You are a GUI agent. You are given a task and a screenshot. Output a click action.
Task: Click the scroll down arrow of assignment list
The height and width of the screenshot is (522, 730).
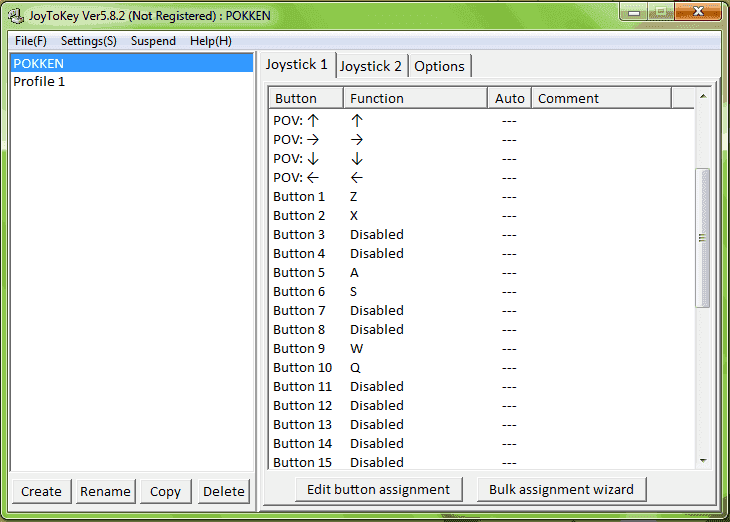[703, 461]
